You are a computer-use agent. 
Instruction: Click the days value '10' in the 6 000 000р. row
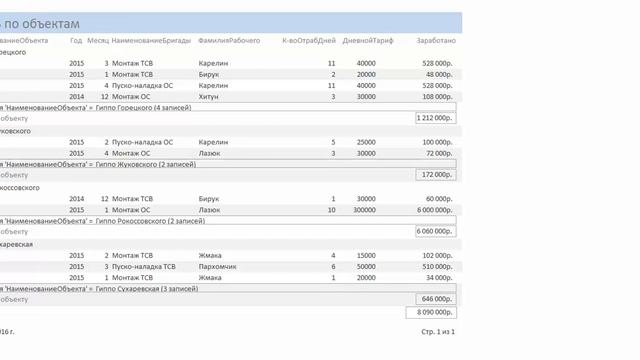[331, 210]
